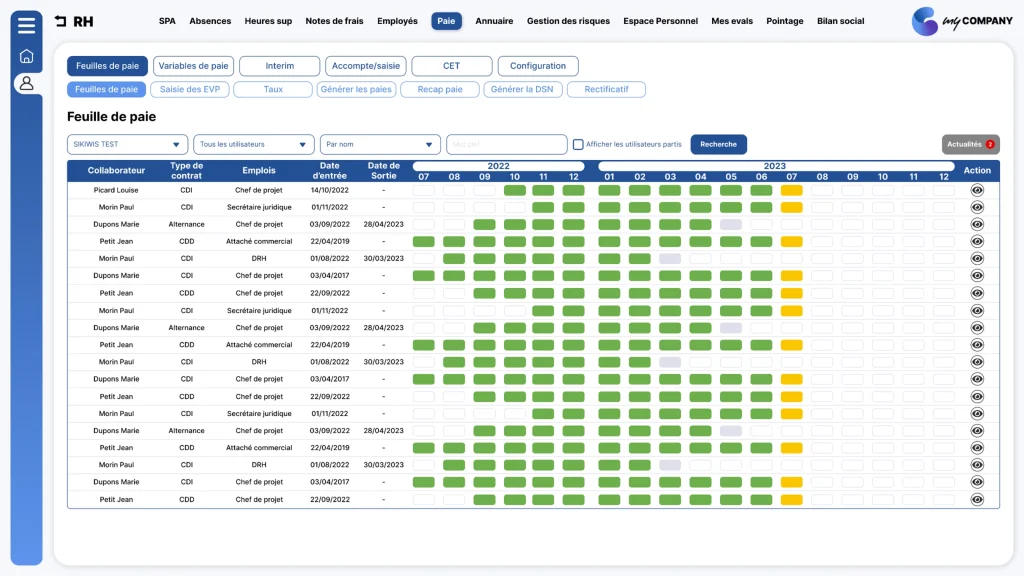Open Générer la DSN sub-tab
The image size is (1024, 576).
pos(522,89)
